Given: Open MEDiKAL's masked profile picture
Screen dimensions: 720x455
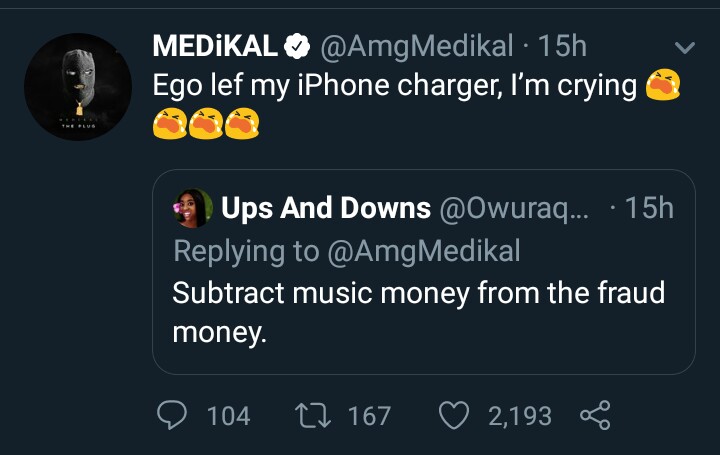Looking at the screenshot, I should [x=78, y=87].
